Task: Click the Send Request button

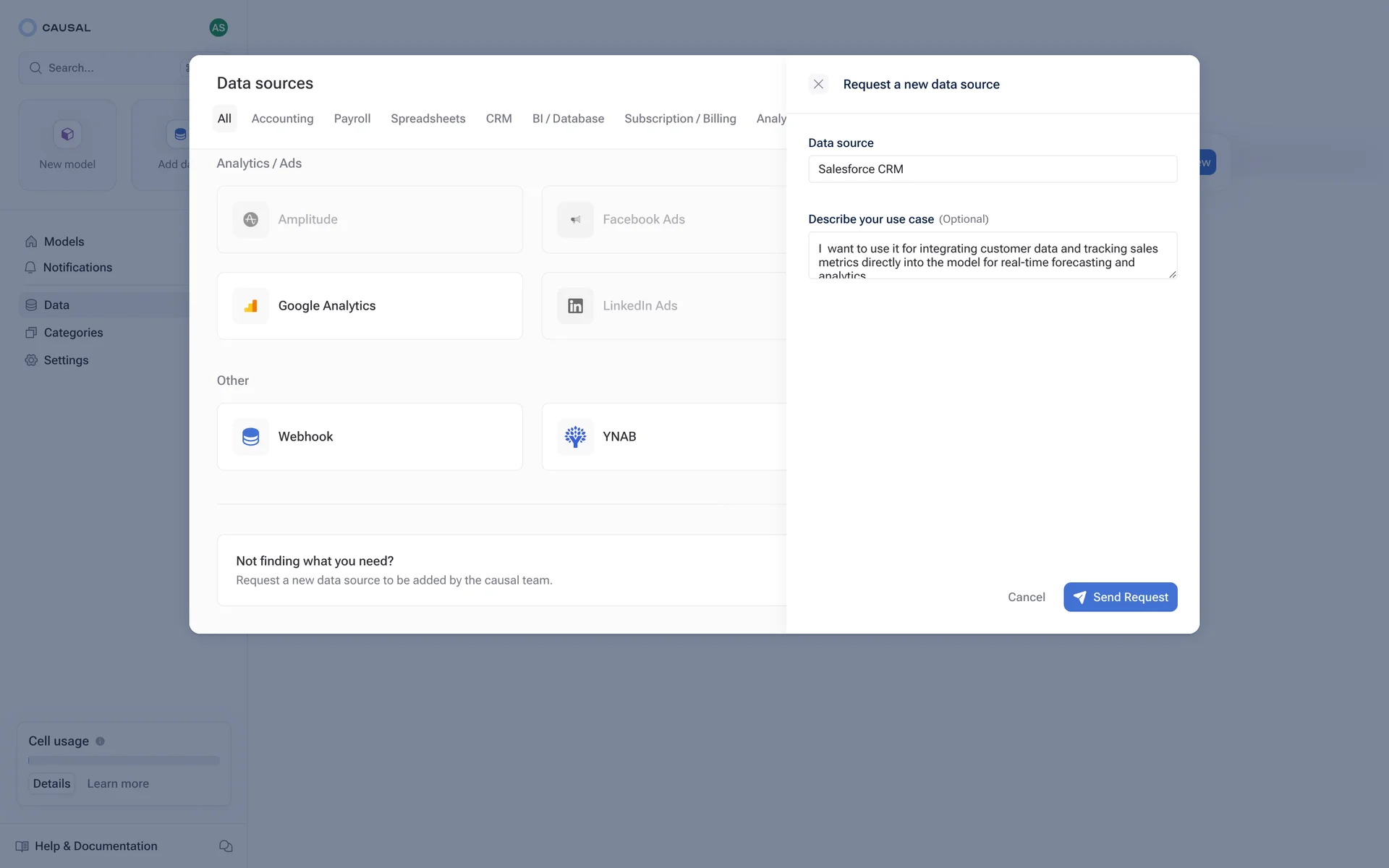Action: tap(1120, 597)
